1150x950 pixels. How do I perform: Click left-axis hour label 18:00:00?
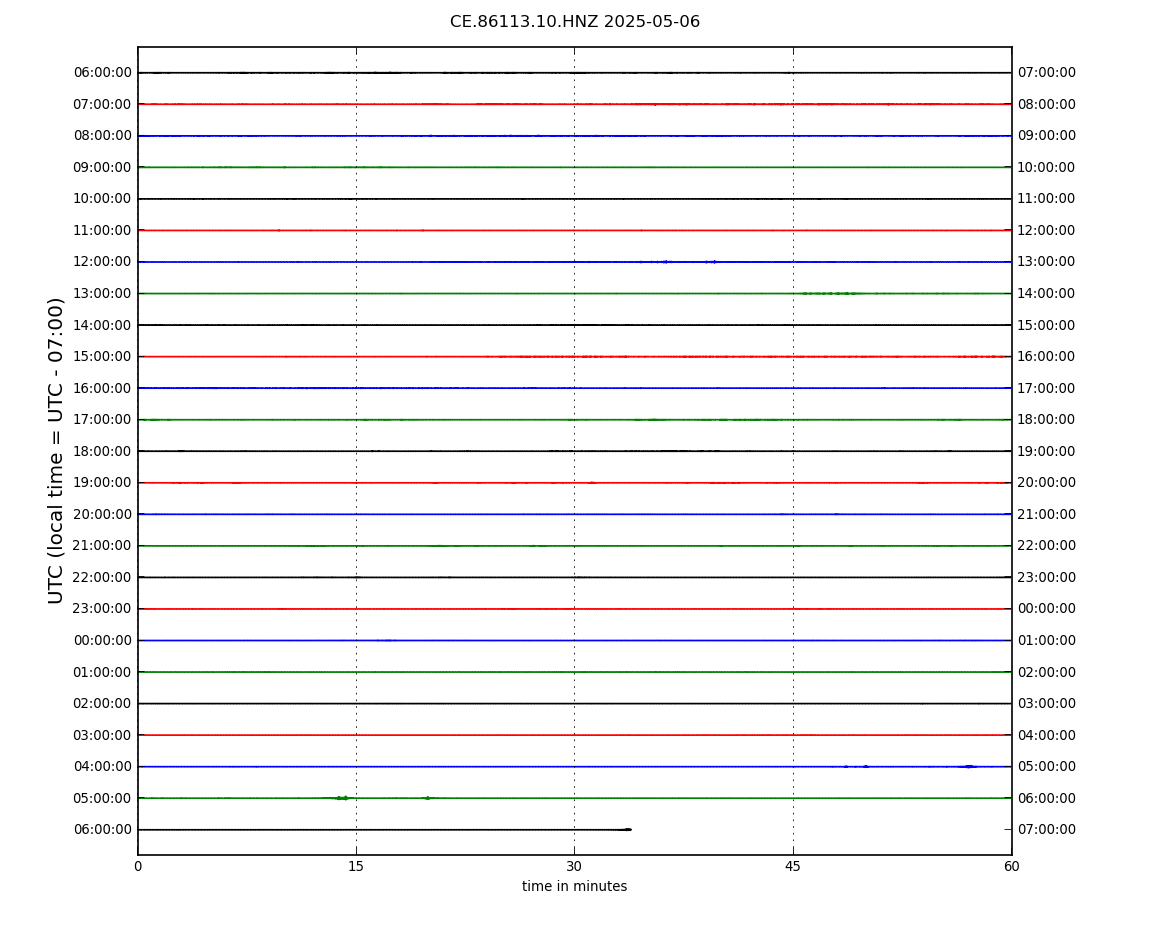(103, 451)
